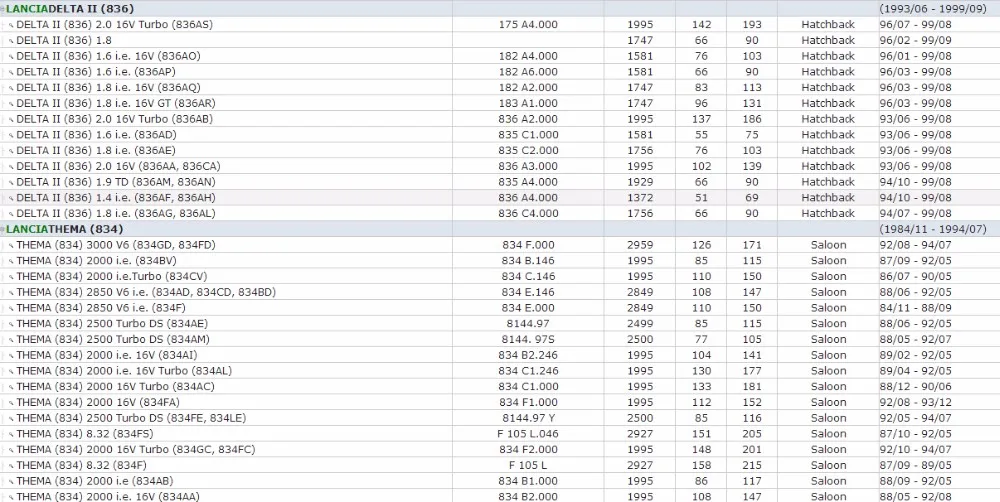This screenshot has height=502, width=1000.
Task: Click Hatchback in the 1.9 TD row
Action: coord(828,182)
